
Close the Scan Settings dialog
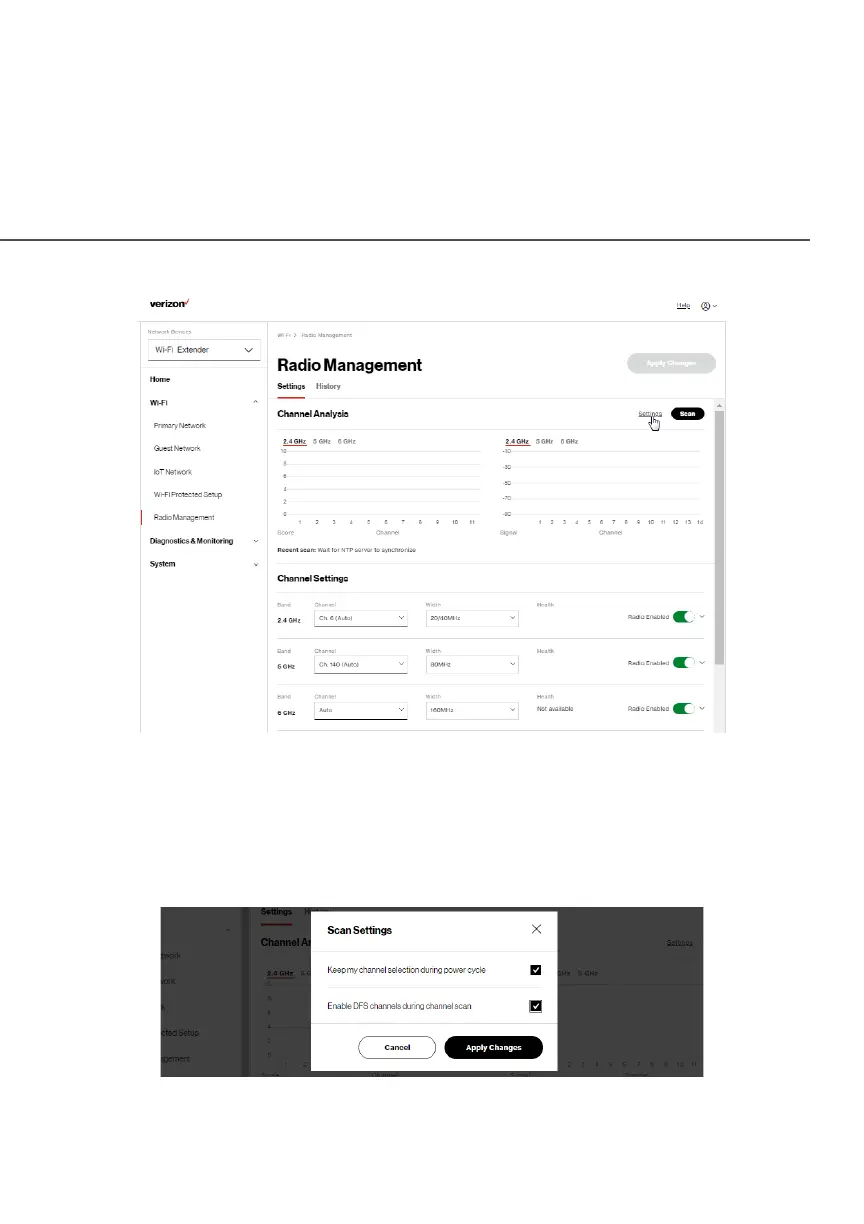tap(537, 929)
